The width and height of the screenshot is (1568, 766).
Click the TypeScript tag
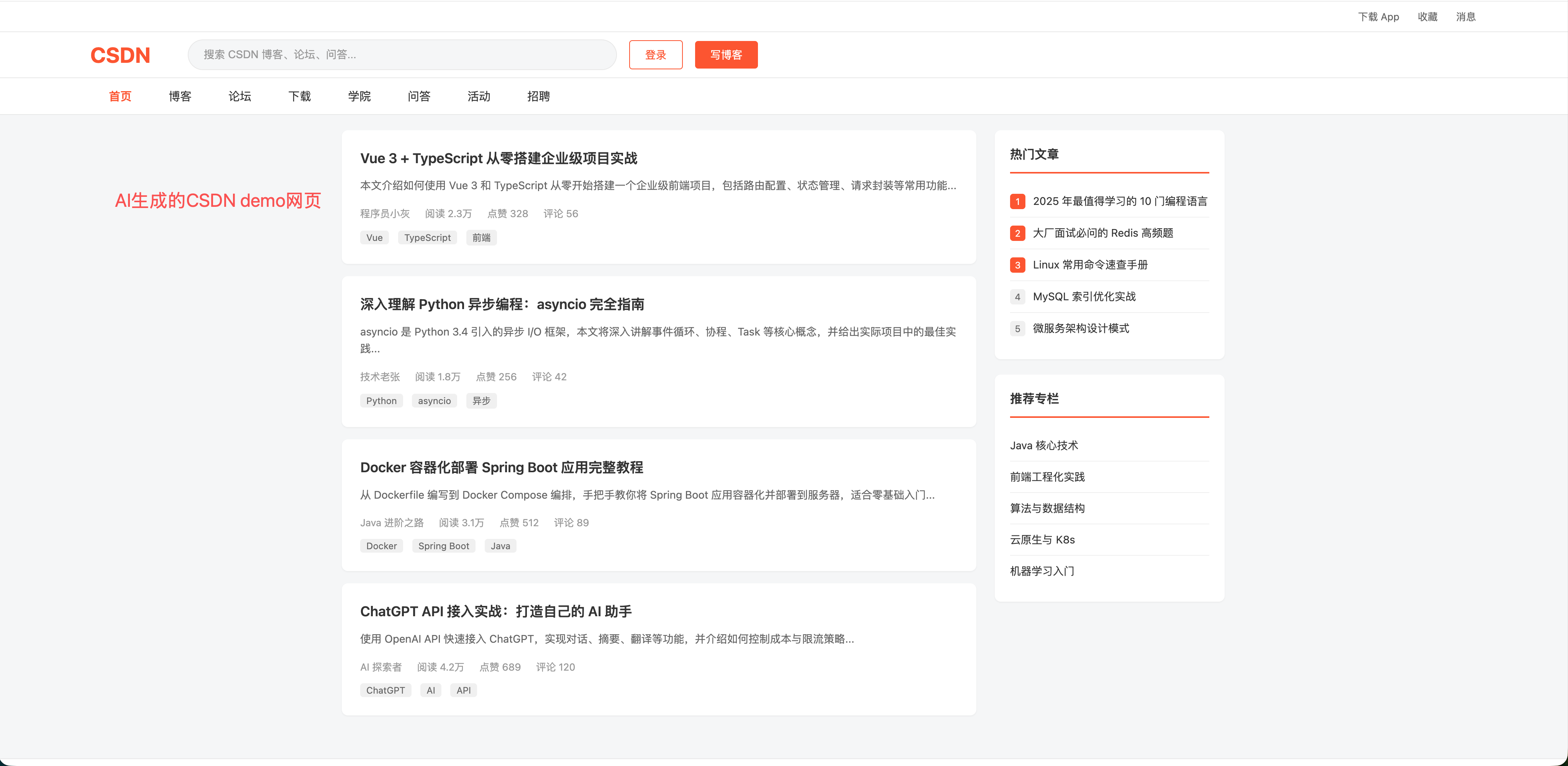click(x=427, y=238)
